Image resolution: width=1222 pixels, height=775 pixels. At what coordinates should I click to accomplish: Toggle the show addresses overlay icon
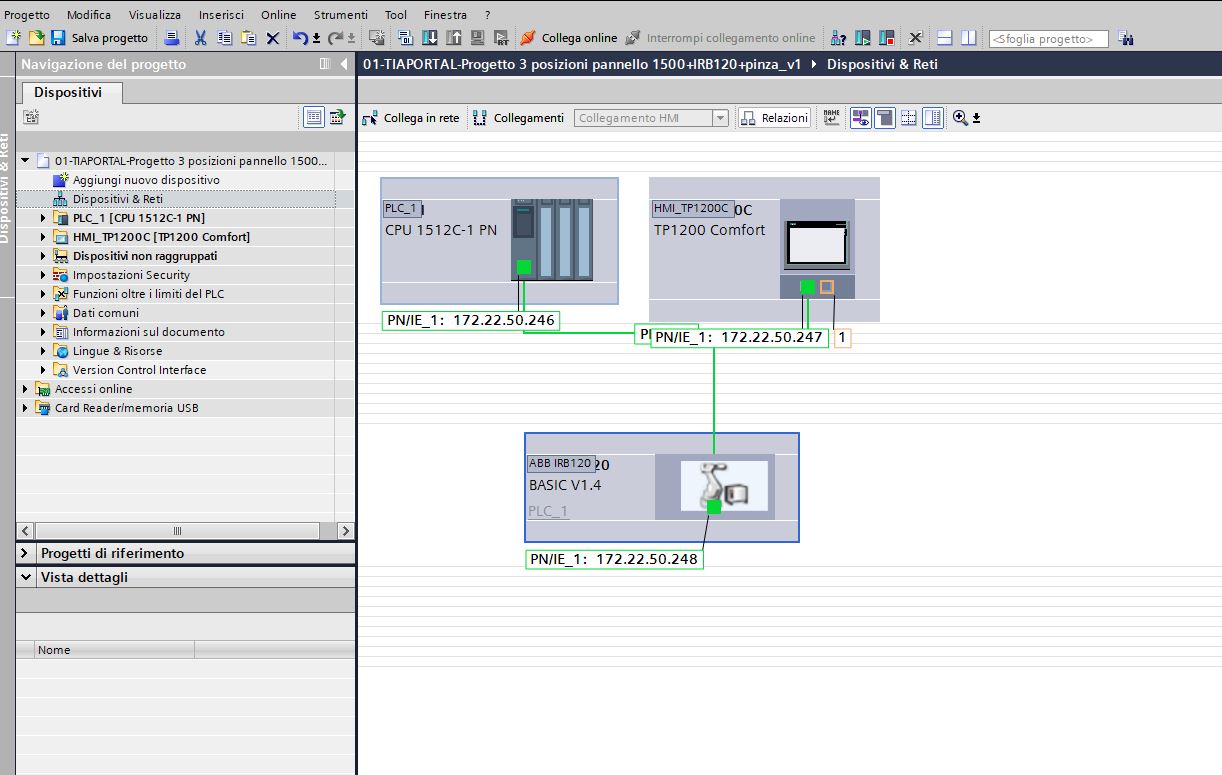[x=860, y=118]
